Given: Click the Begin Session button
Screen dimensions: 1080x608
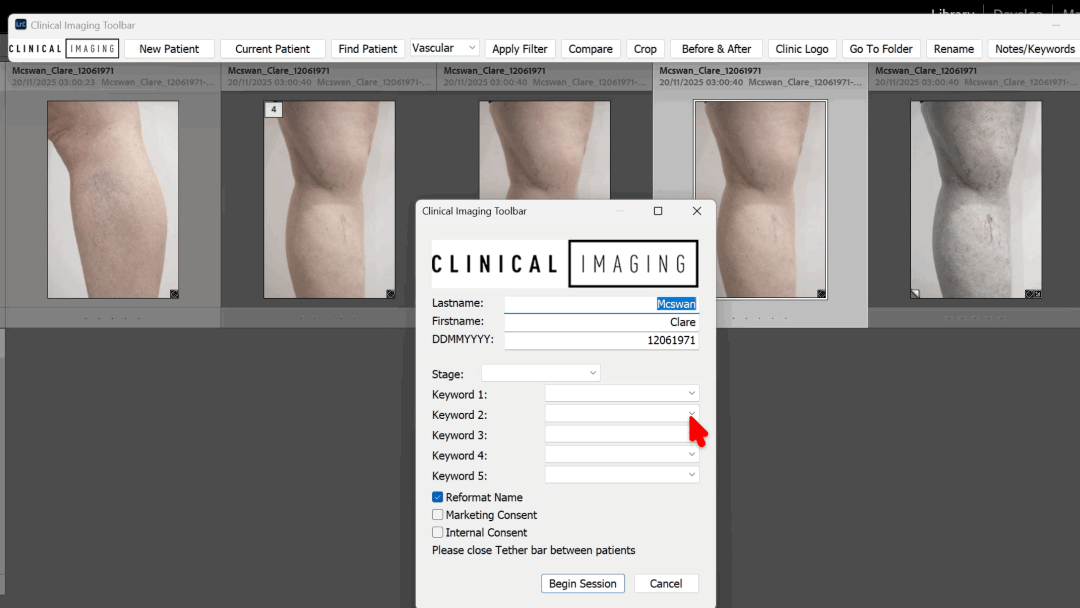Looking at the screenshot, I should [583, 583].
